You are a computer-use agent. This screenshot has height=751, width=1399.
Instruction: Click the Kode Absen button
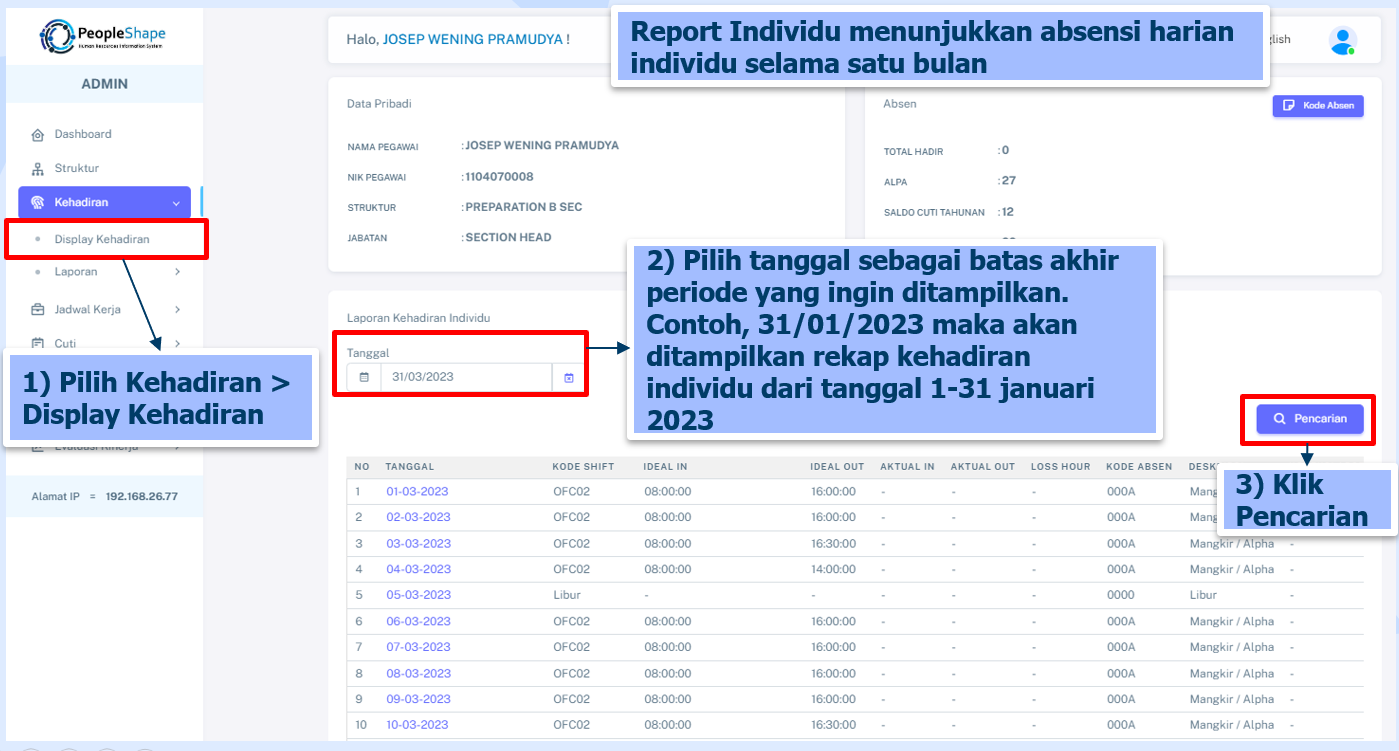(x=1317, y=105)
